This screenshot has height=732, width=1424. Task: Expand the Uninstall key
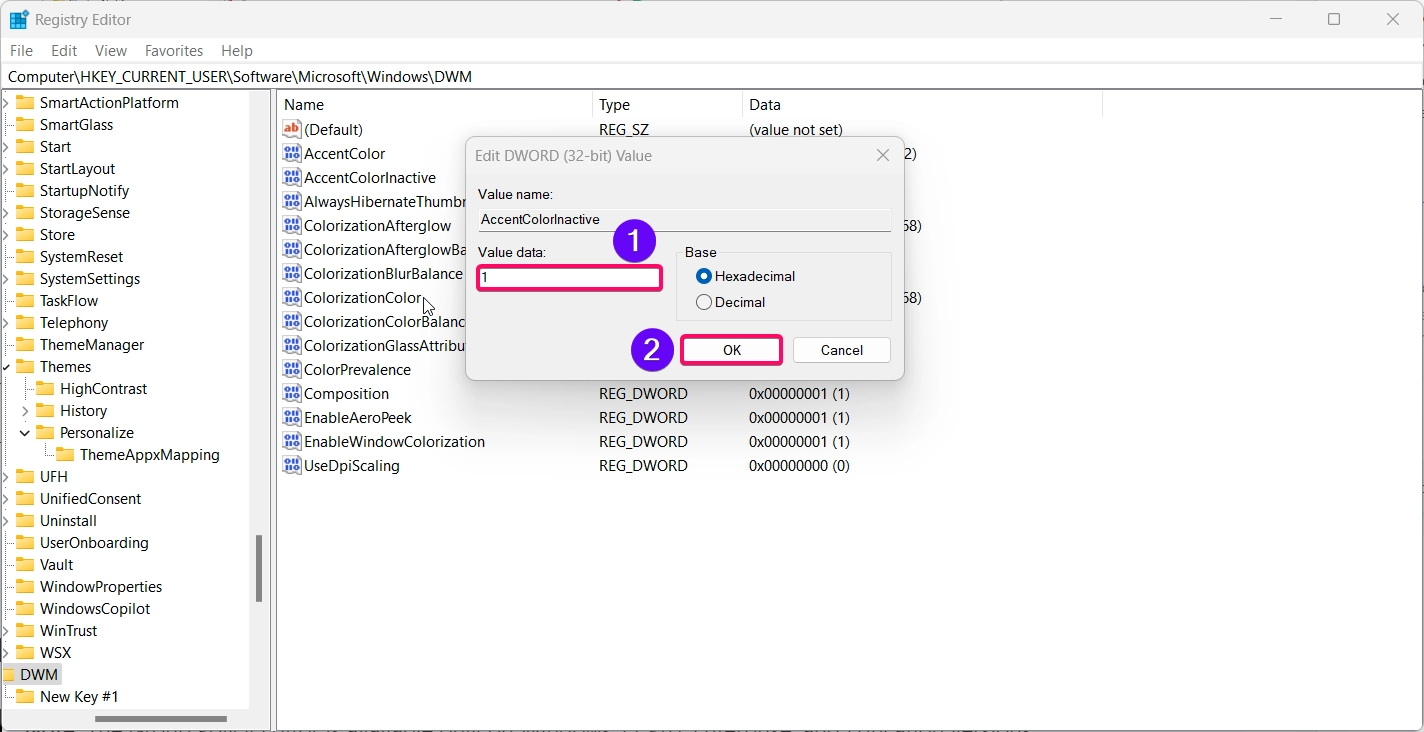point(6,520)
